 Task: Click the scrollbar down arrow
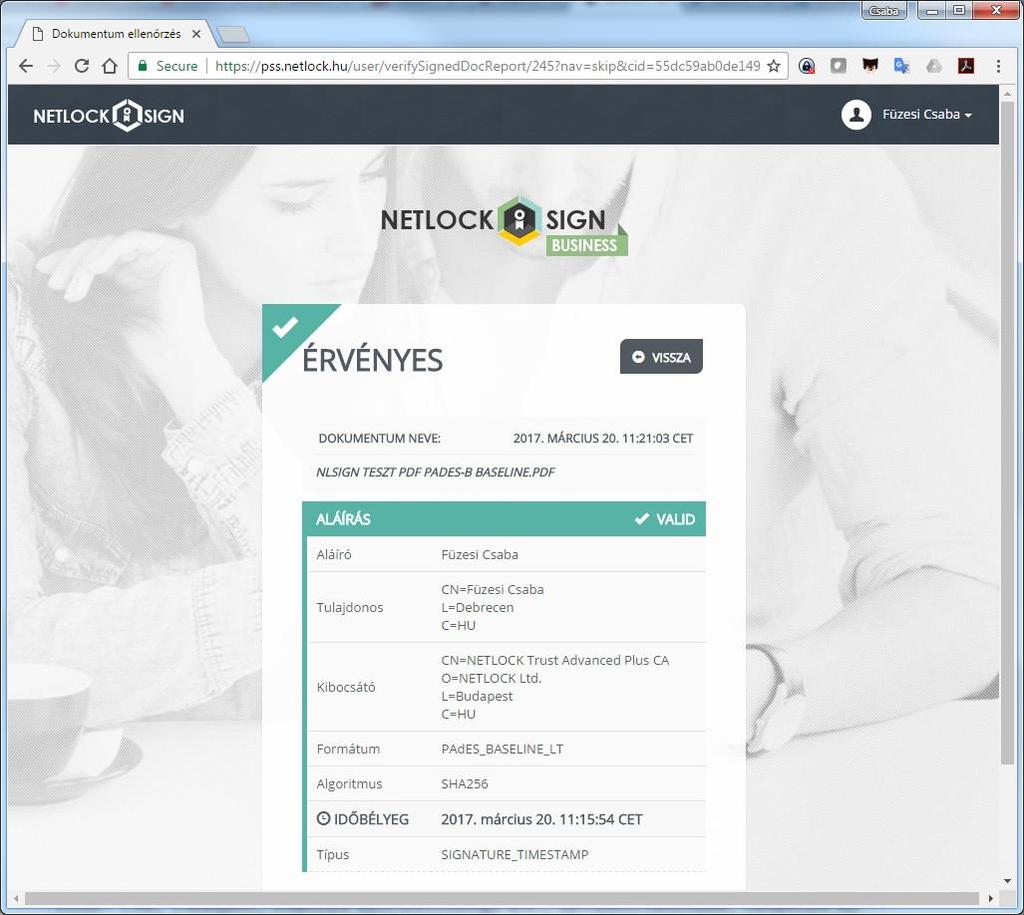click(1006, 881)
